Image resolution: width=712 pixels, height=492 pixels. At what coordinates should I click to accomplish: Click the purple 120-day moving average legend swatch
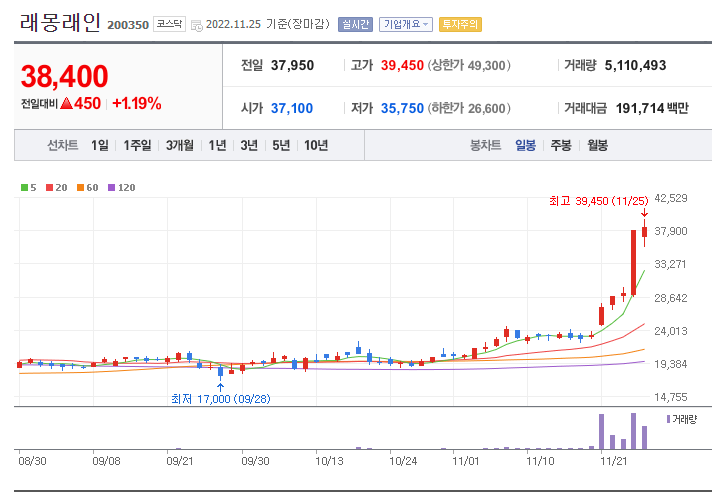point(111,187)
